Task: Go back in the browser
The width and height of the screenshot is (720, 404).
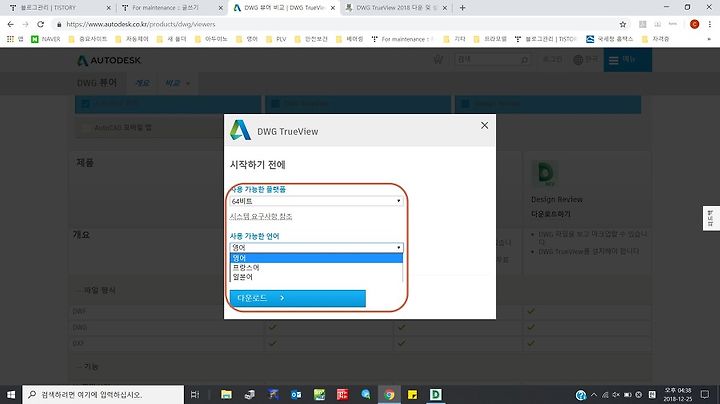Action: pos(11,24)
